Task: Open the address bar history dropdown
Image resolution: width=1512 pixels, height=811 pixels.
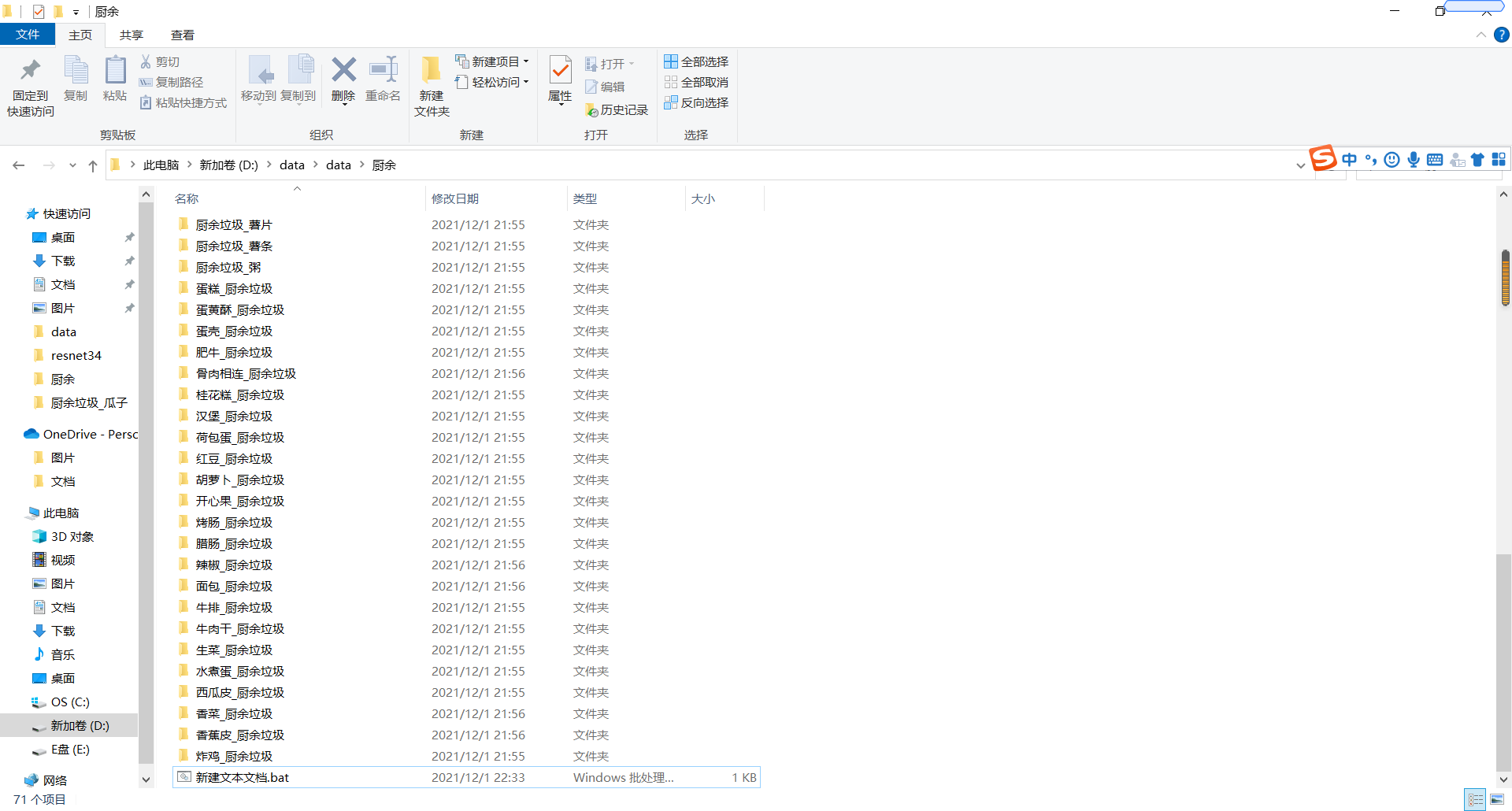Action: tap(1299, 165)
